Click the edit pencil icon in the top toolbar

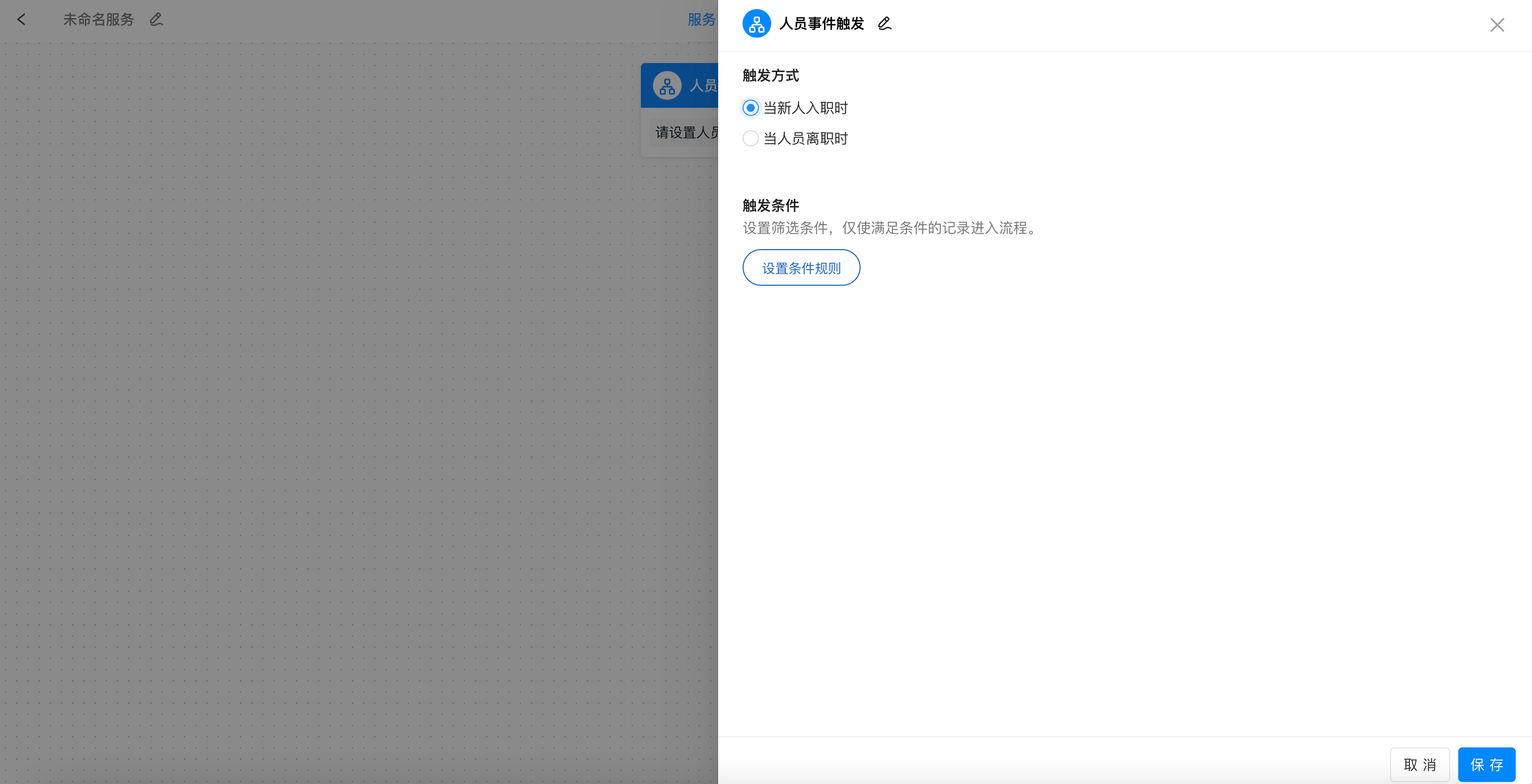click(x=155, y=20)
